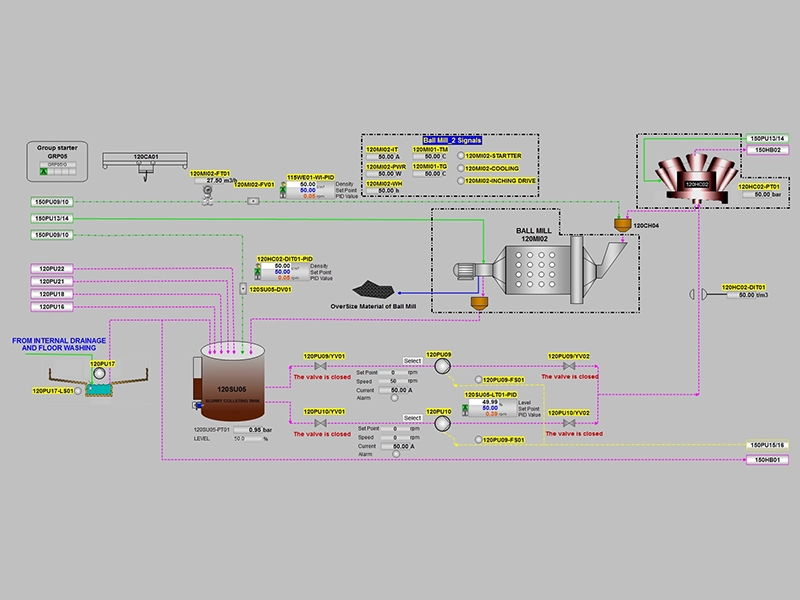Click the 0.95 bar tank pressure value

[253, 430]
